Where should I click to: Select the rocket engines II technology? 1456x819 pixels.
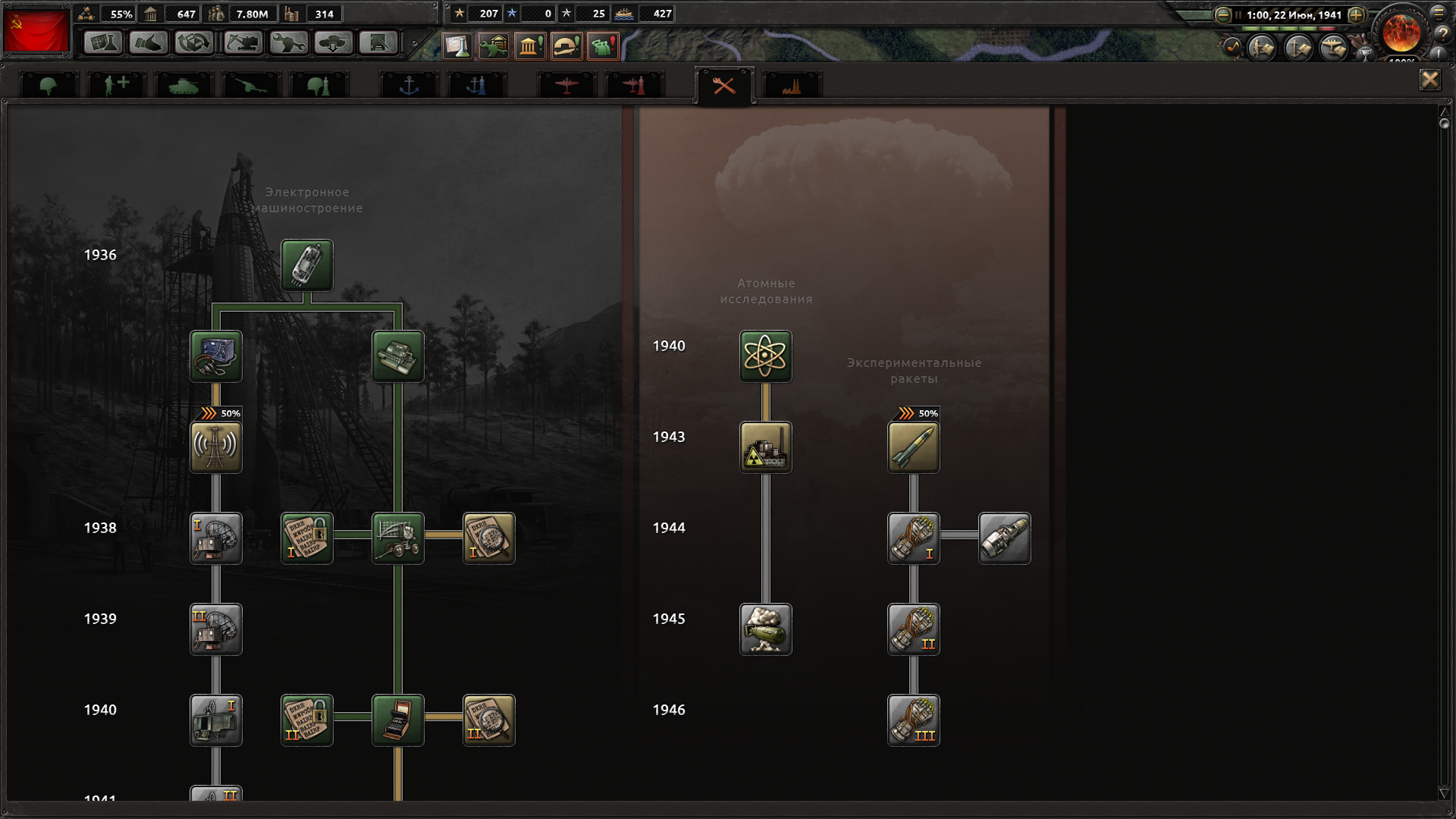pyautogui.click(x=914, y=629)
